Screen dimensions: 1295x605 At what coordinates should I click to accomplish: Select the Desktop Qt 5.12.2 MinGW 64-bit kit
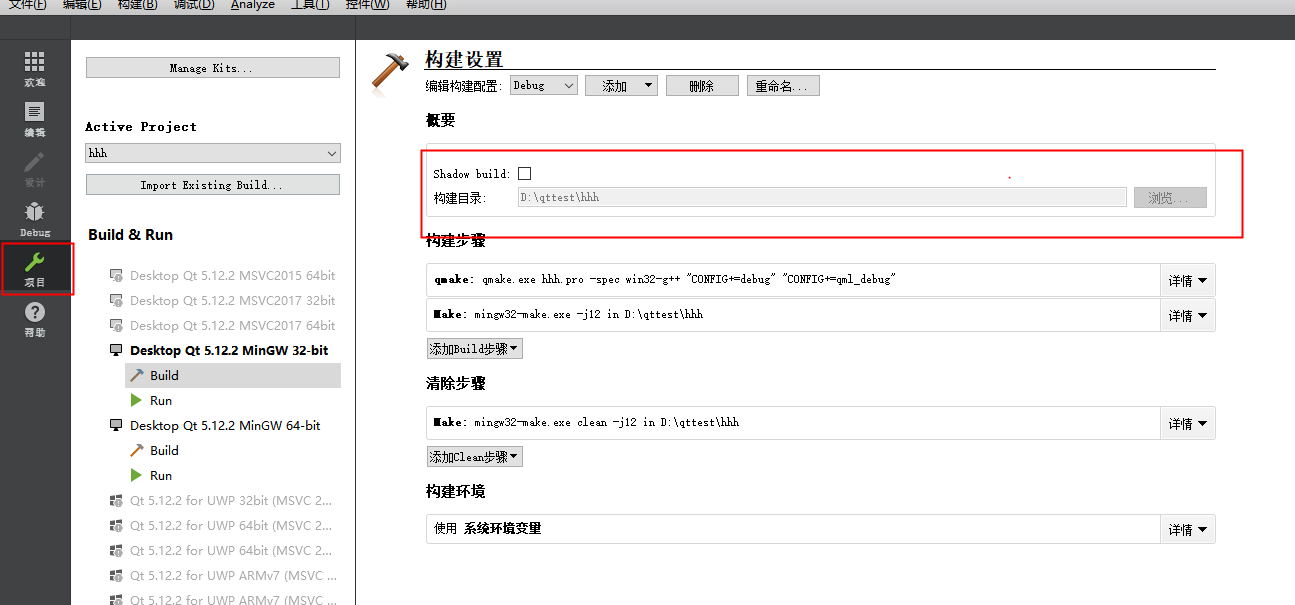click(215, 425)
